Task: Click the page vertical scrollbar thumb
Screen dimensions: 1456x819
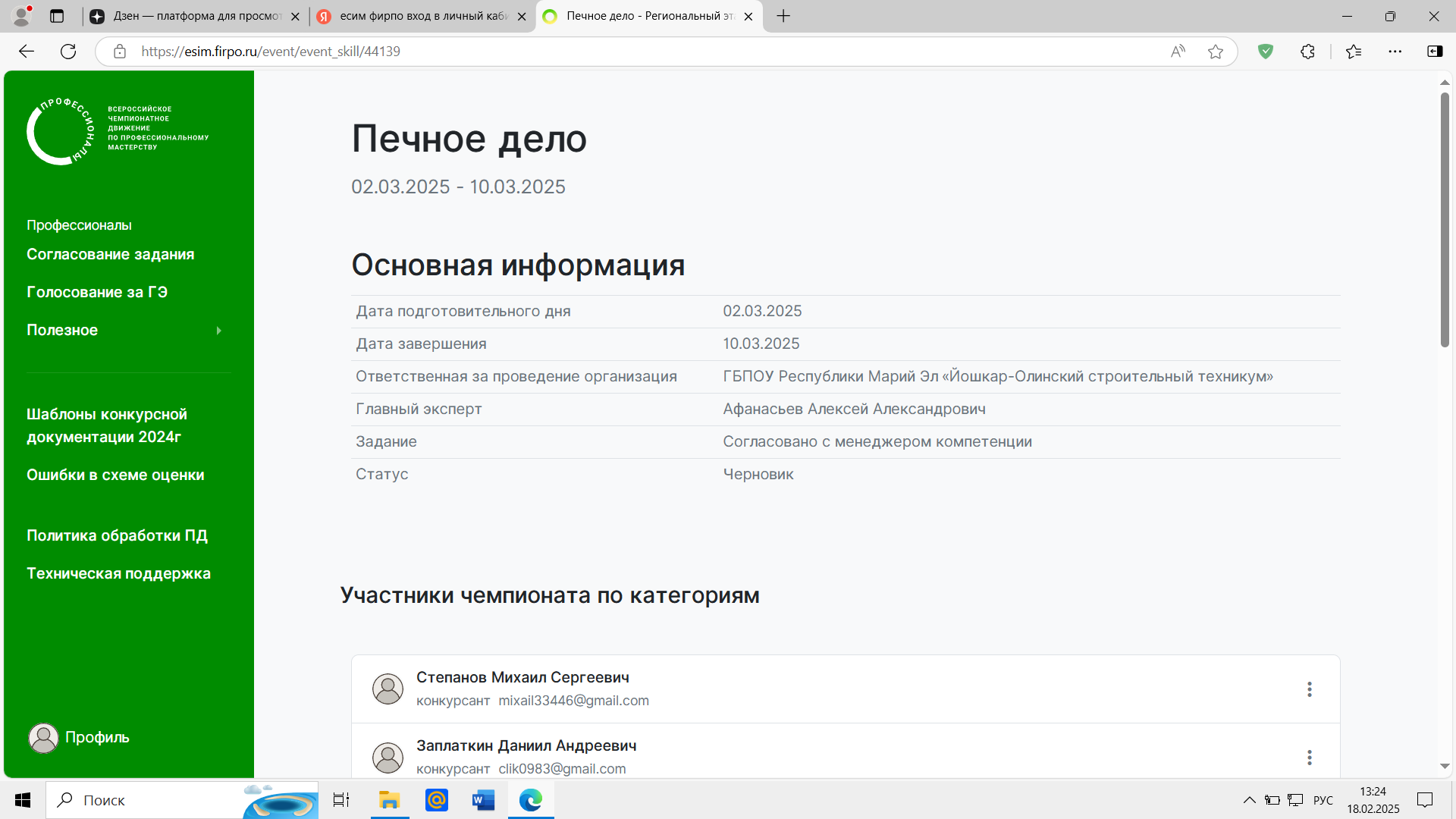Action: click(1445, 220)
